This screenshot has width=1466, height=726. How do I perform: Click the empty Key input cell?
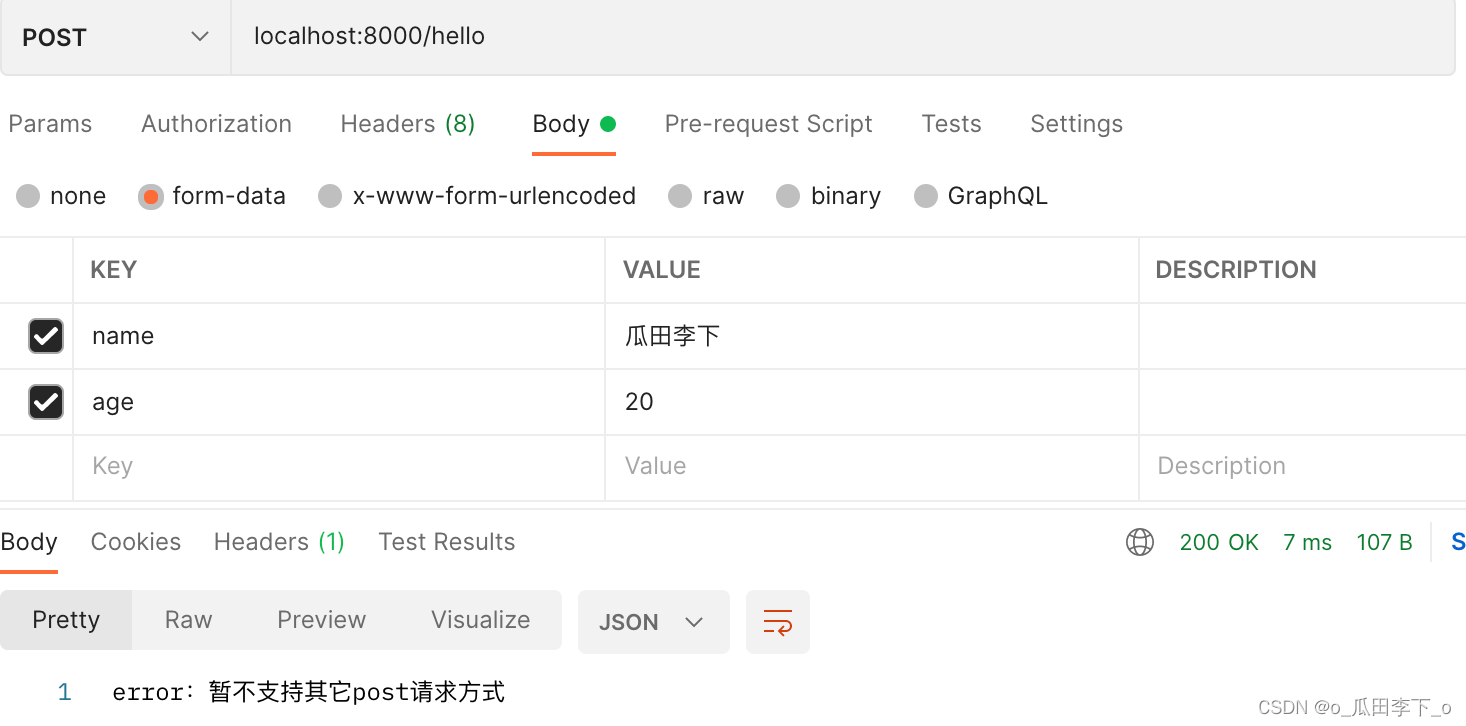pos(338,466)
